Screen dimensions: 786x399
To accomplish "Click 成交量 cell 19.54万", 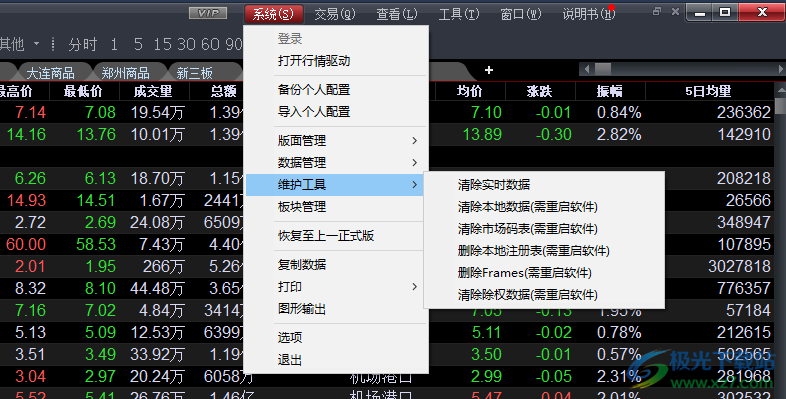I will click(157, 112).
